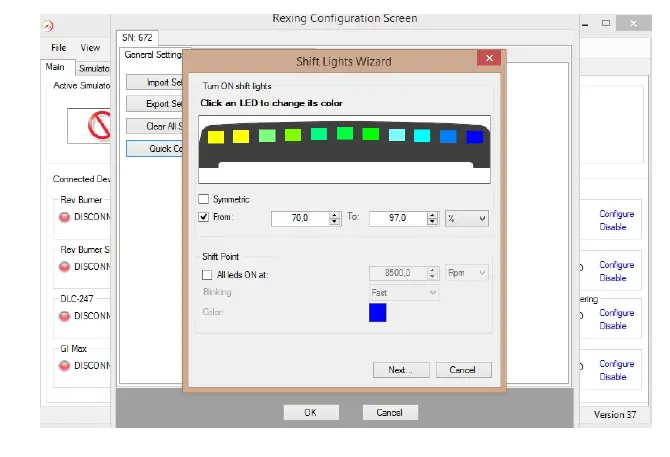This screenshot has height=457, width=670.
Task: Click Rev Burner S red status indicator
Action: click(65, 267)
